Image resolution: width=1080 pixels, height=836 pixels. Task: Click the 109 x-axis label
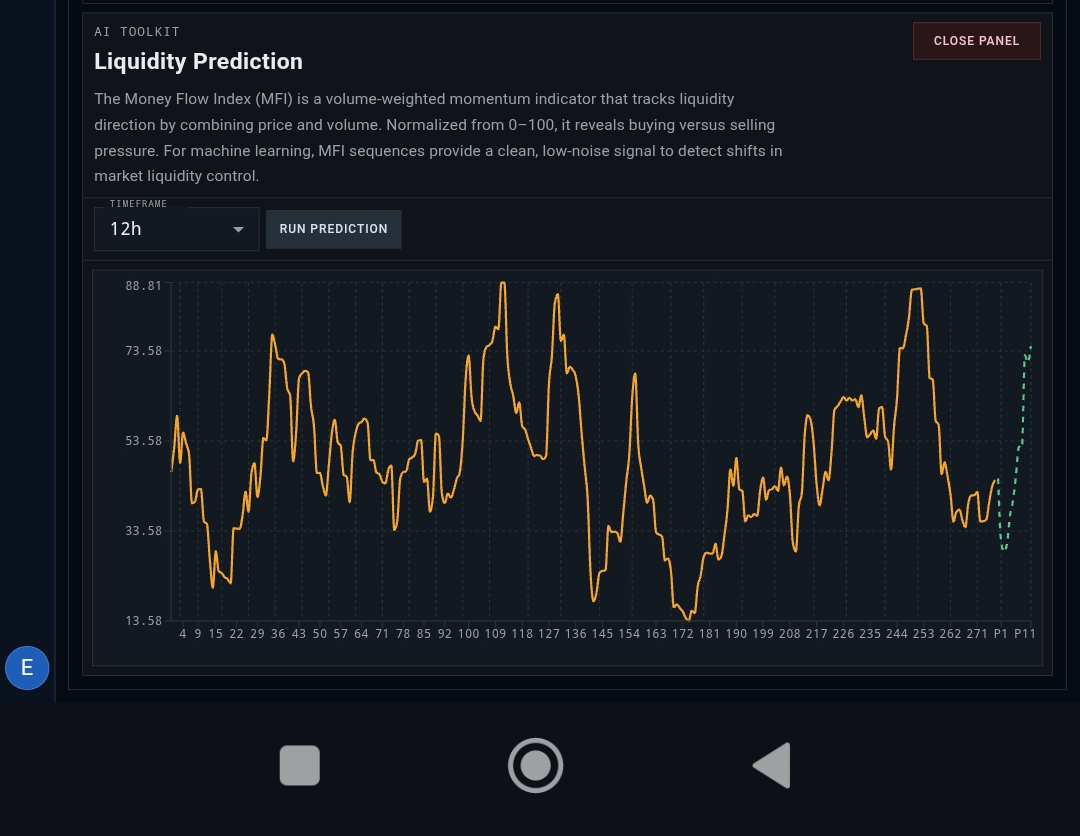[495, 634]
